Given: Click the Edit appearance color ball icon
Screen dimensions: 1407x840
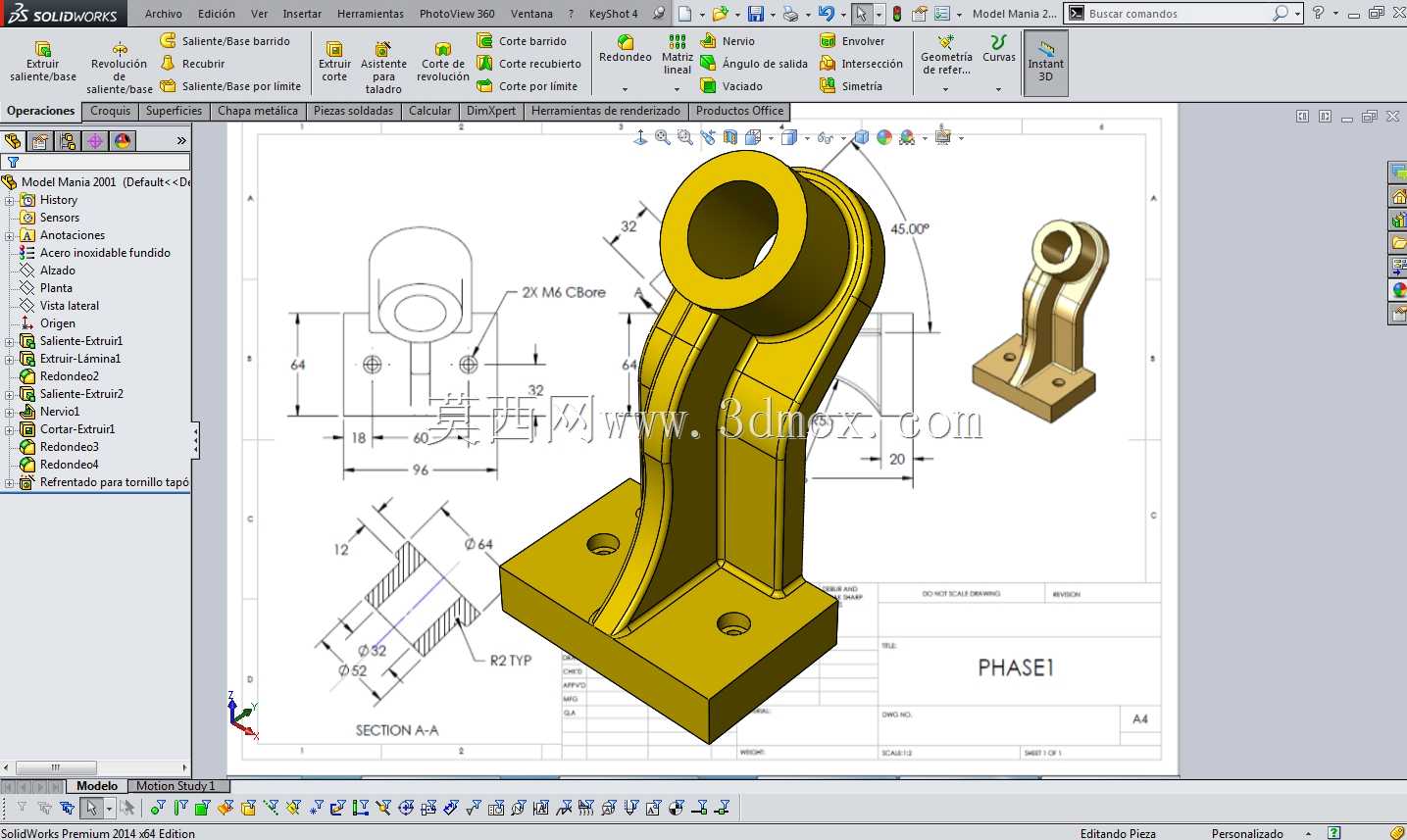Looking at the screenshot, I should click(884, 138).
